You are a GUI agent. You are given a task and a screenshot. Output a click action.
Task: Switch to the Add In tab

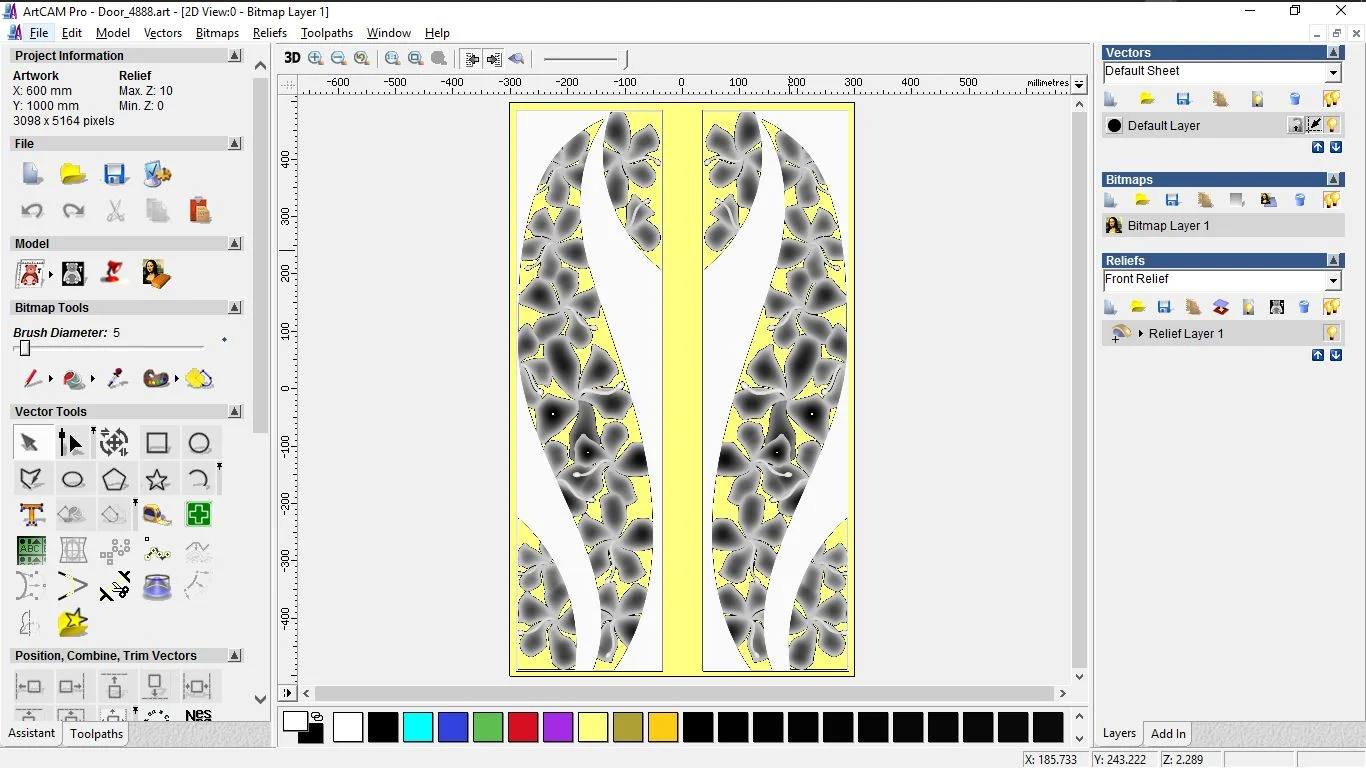1167,734
